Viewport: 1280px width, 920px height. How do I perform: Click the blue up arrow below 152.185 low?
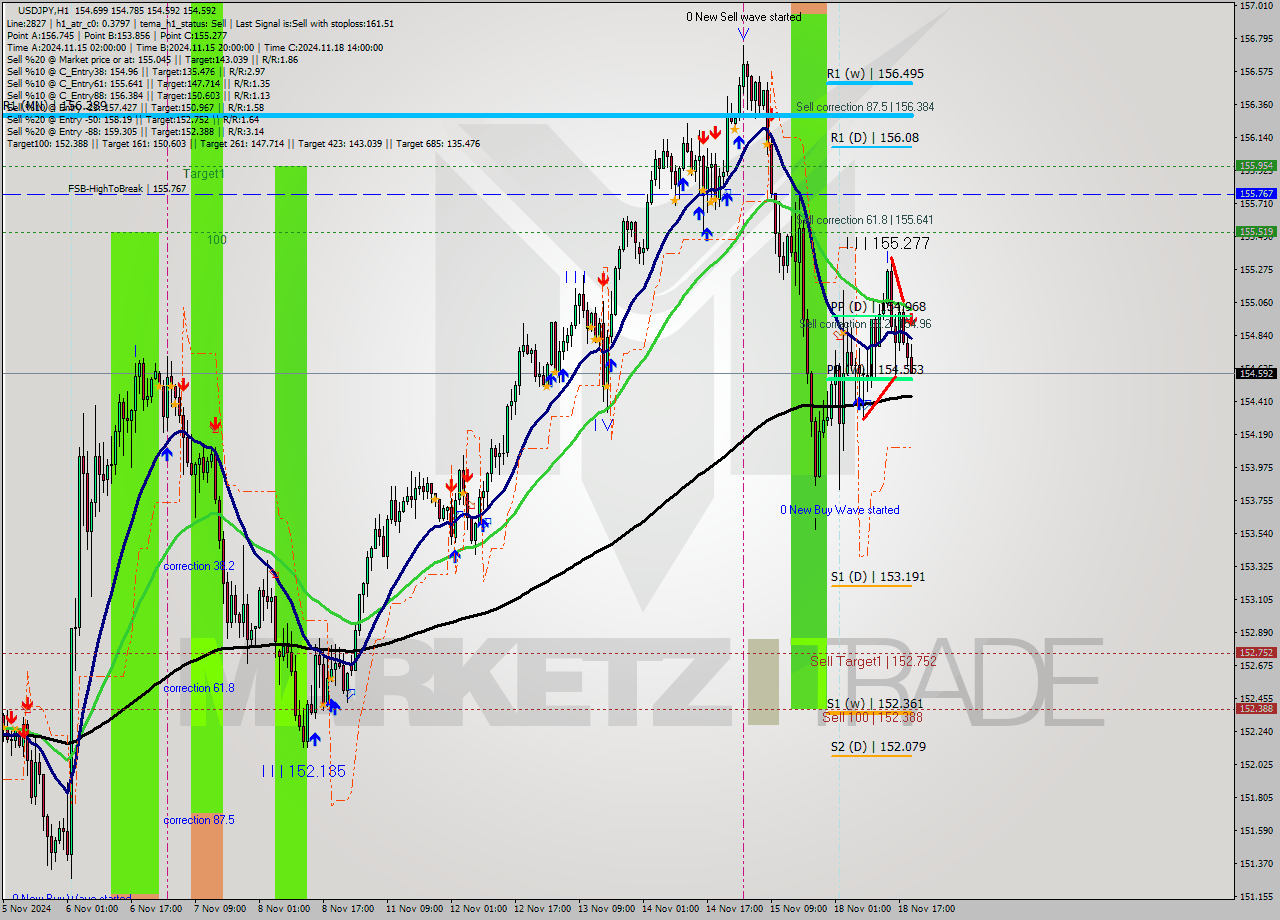pos(315,739)
